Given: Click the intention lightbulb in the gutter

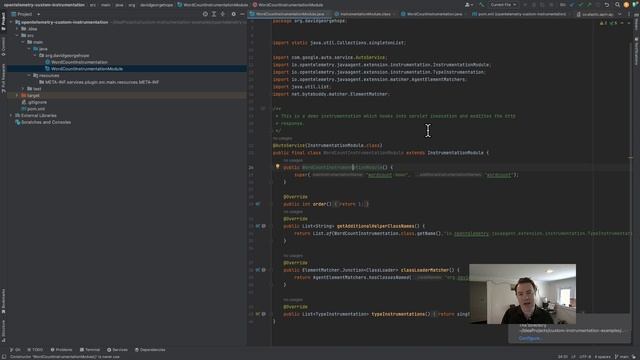Looking at the screenshot, I should click(278, 167).
